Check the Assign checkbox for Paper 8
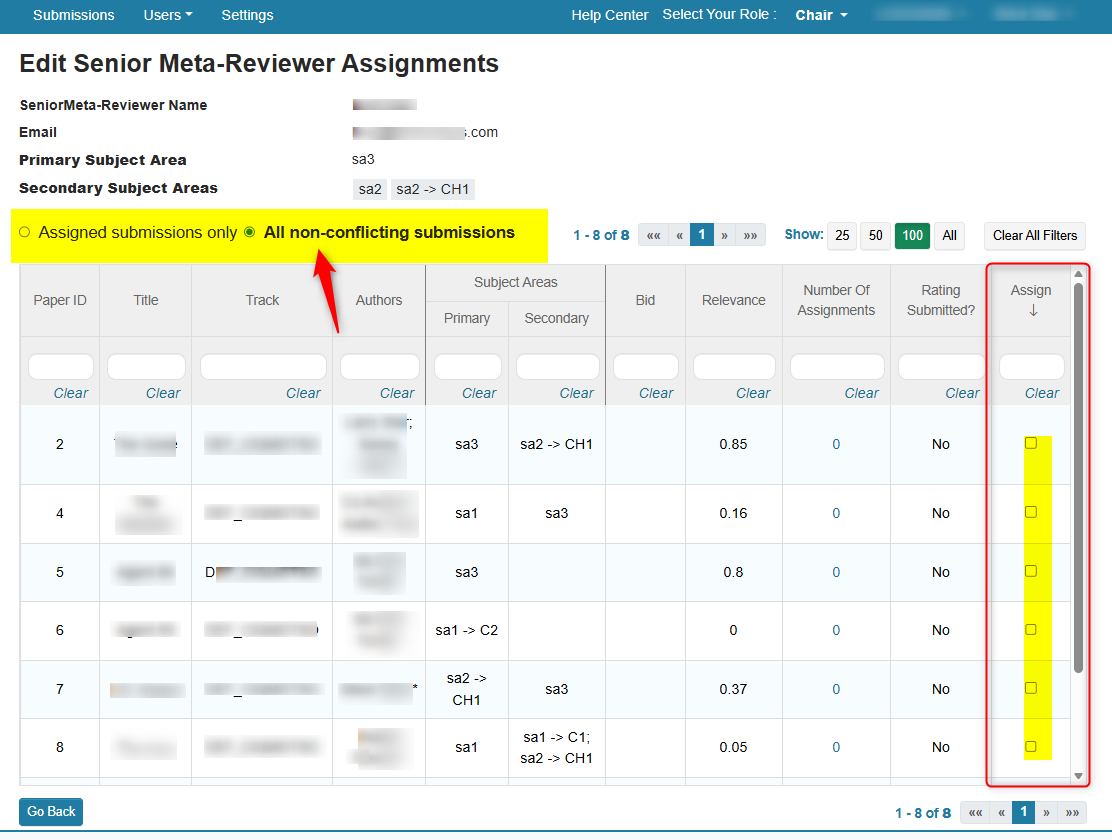This screenshot has width=1112, height=840. tap(1030, 745)
